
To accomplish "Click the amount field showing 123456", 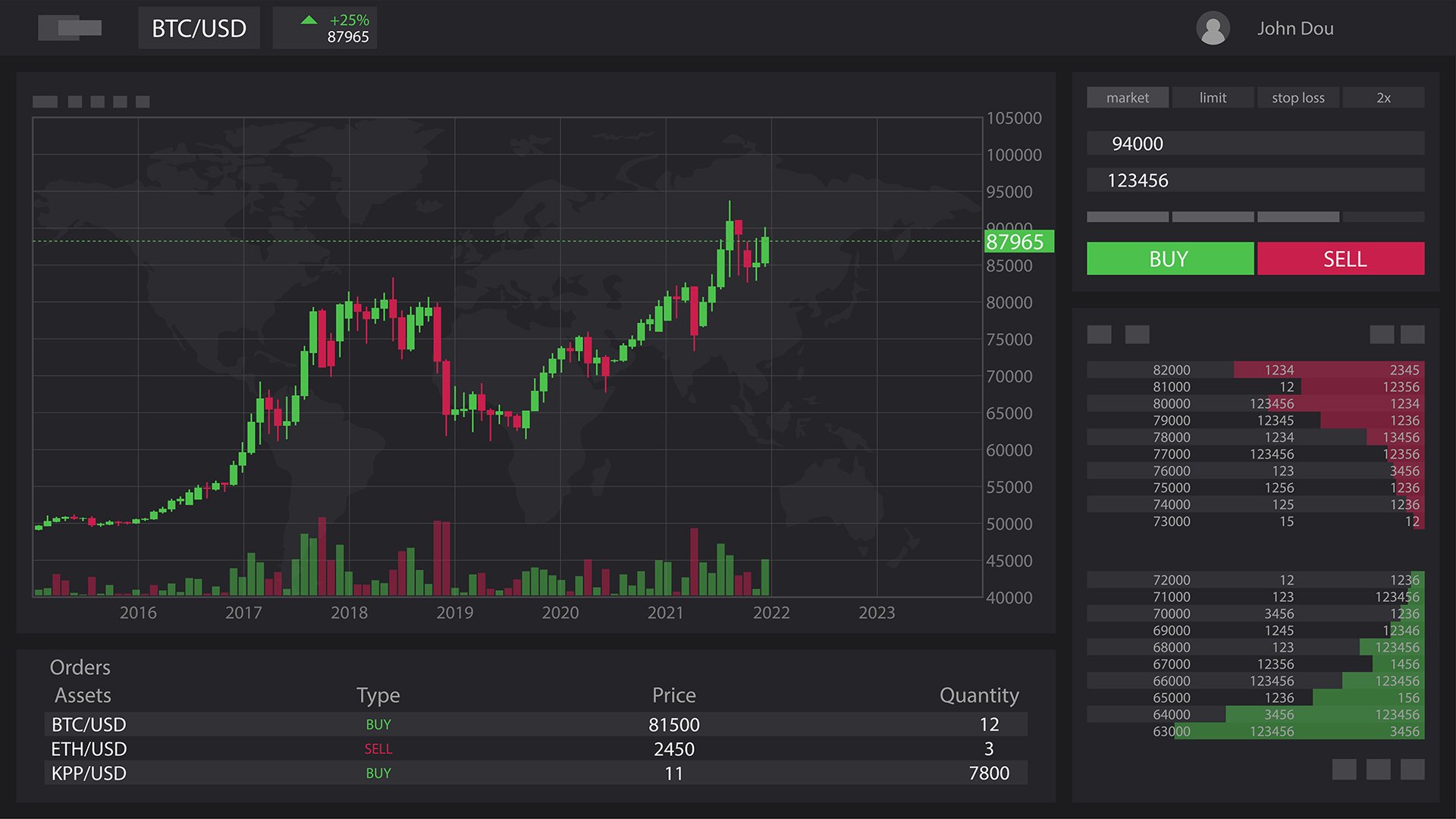I will (1255, 180).
